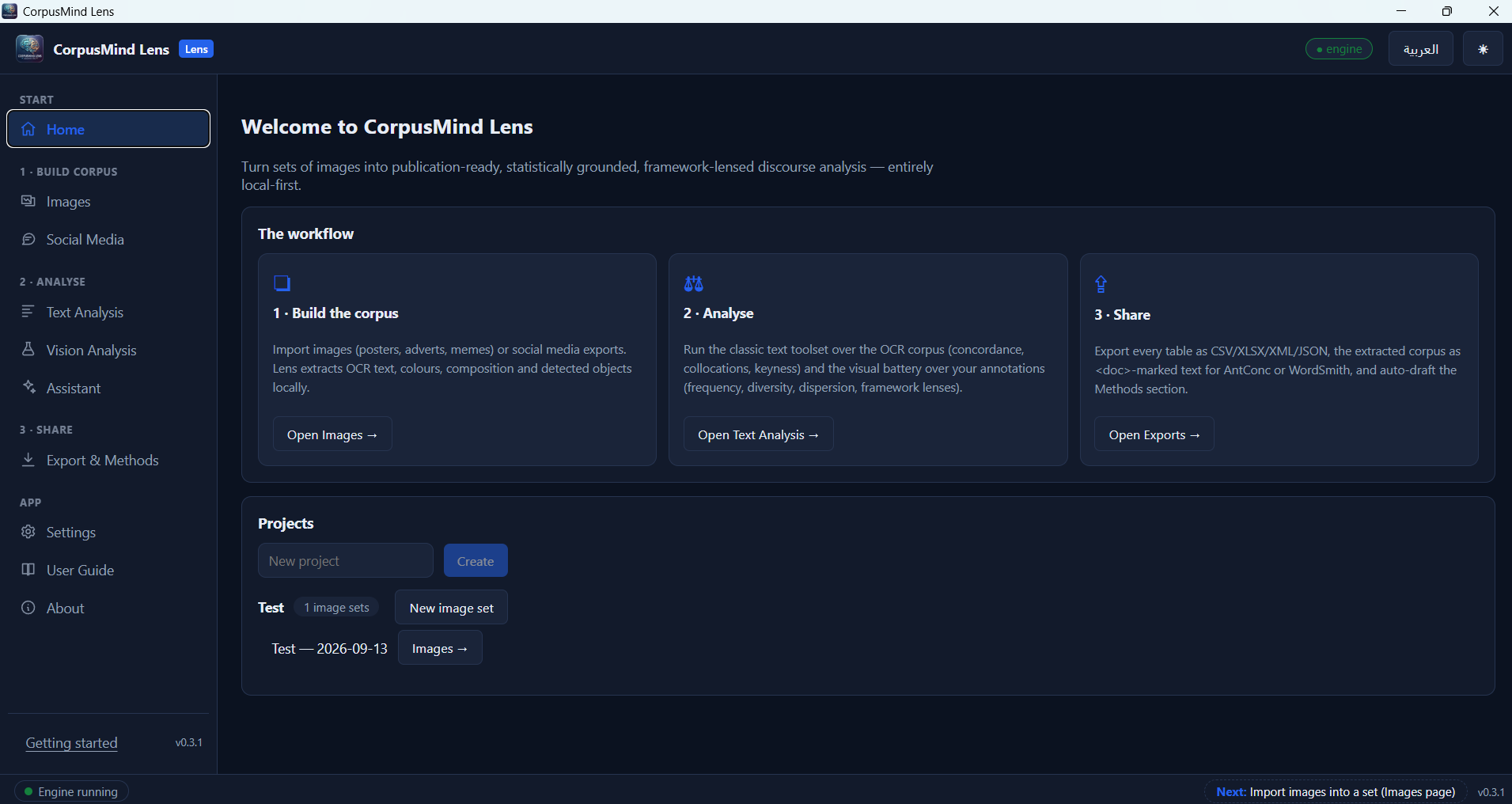Click the Open Images → button
Screen dimensions: 1512x804
tap(332, 434)
